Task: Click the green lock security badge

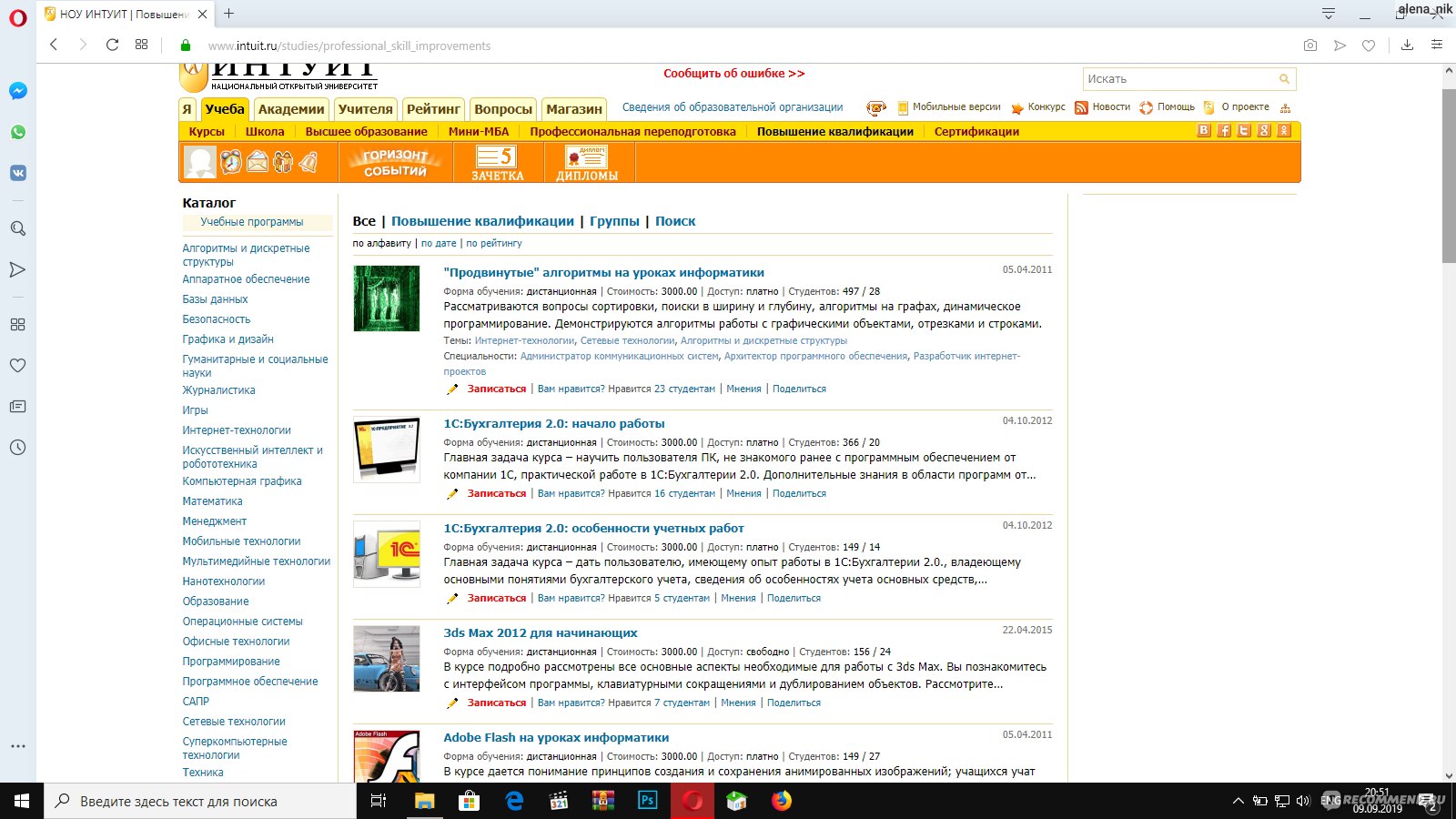Action: [x=186, y=45]
